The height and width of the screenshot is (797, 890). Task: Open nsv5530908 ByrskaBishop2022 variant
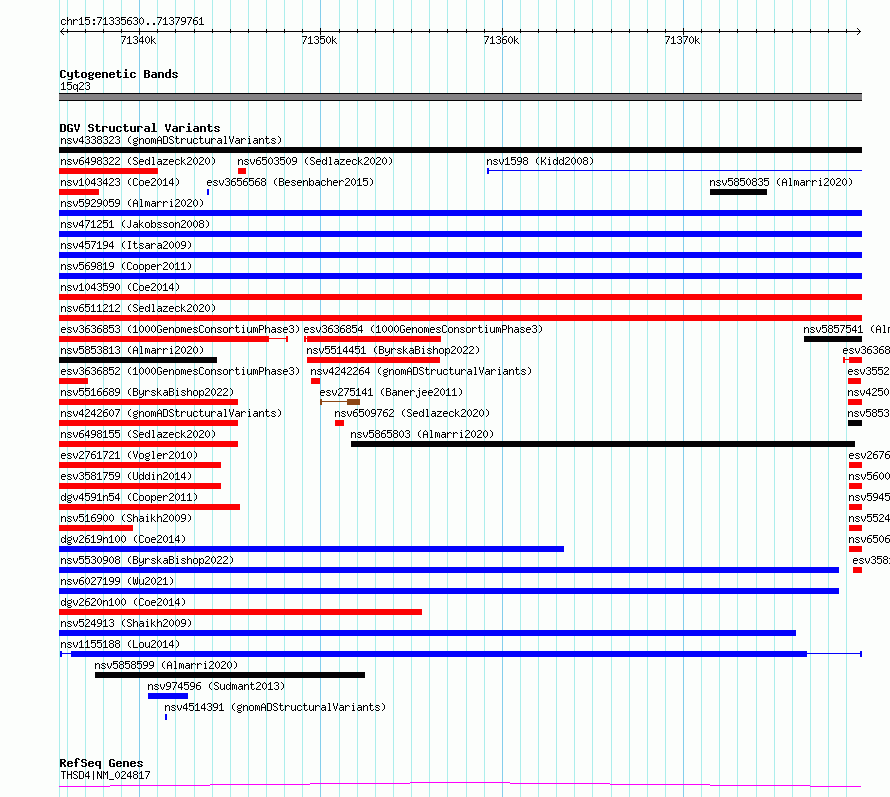click(449, 570)
